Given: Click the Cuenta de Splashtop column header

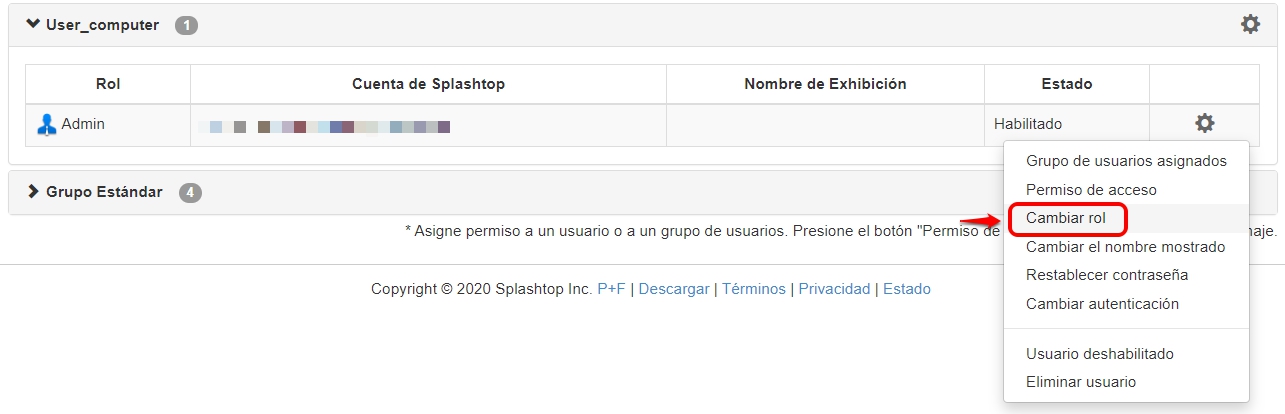Looking at the screenshot, I should 428,84.
